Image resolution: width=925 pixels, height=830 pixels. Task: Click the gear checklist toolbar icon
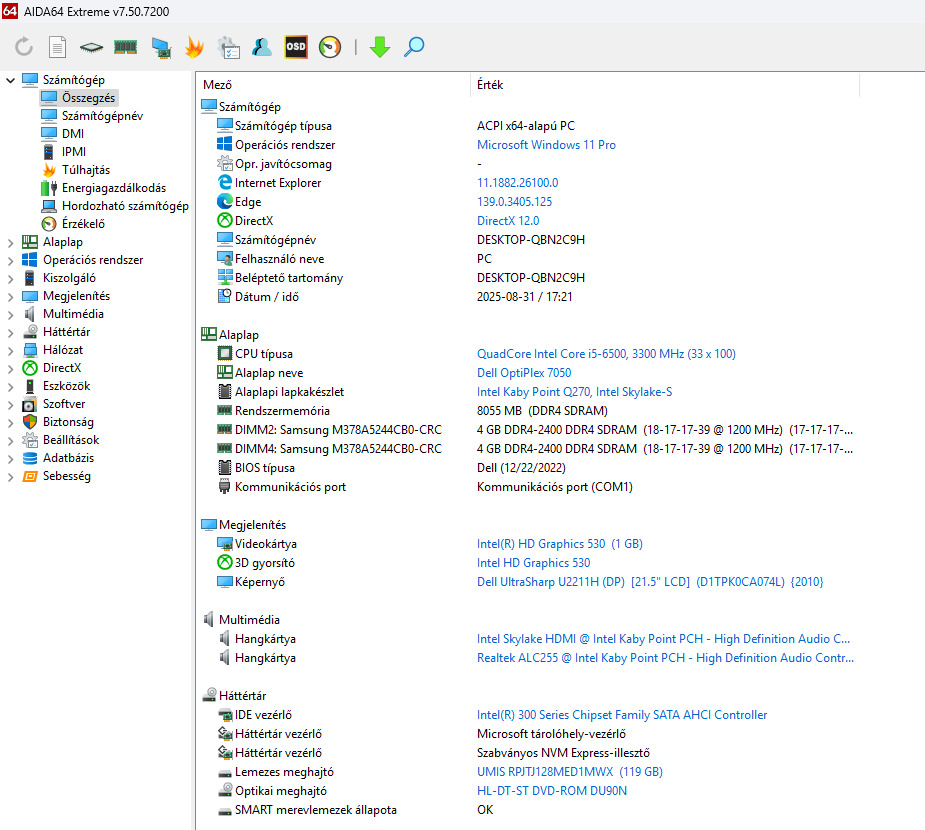(228, 47)
